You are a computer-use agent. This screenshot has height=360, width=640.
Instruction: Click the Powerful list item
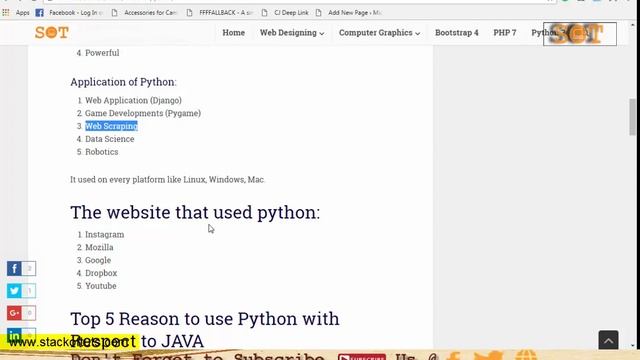click(x=102, y=53)
